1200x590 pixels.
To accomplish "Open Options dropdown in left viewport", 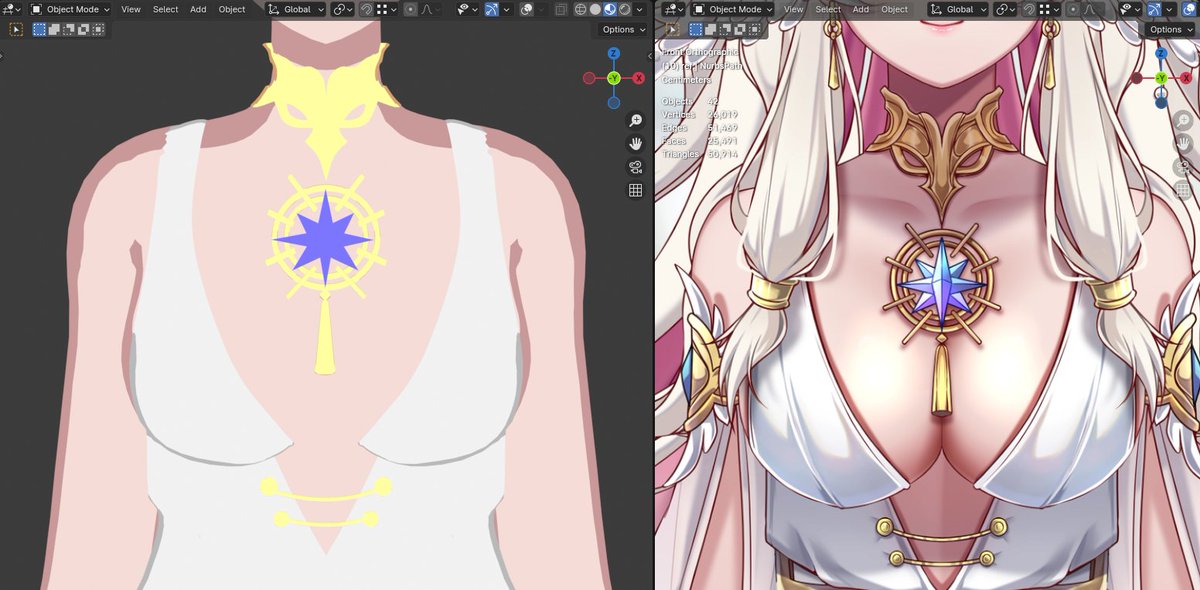I will (x=623, y=30).
